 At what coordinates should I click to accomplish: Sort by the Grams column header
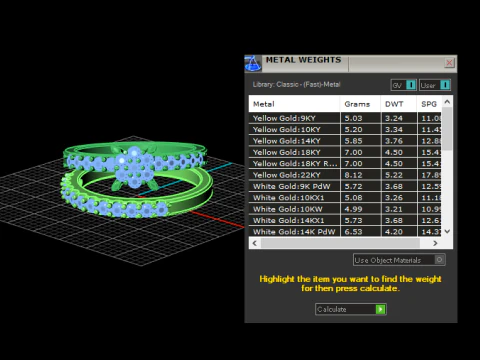tap(360, 104)
